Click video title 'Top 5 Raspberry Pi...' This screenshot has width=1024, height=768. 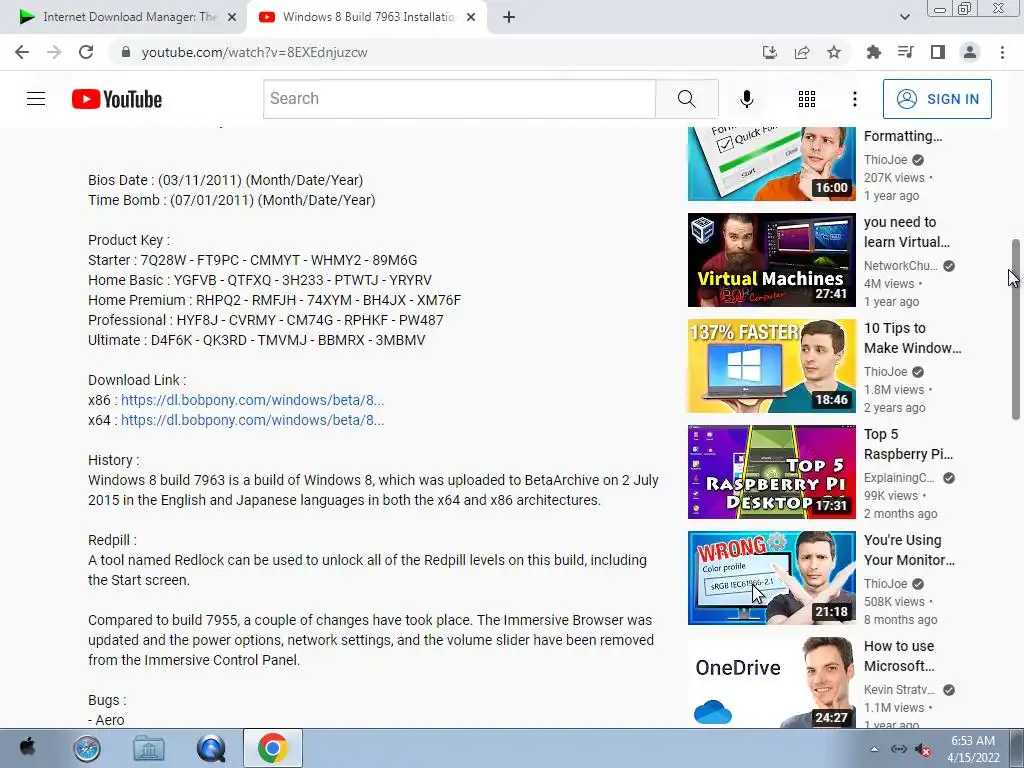(908, 444)
